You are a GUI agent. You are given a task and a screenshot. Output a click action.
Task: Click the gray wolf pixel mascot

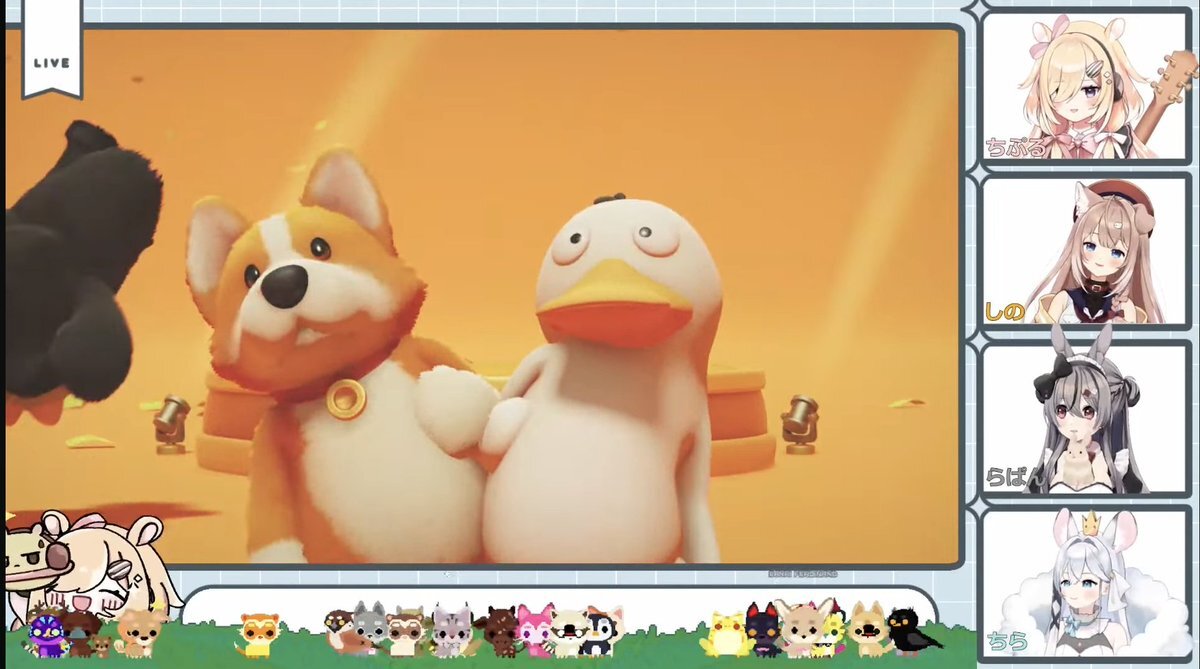[368, 630]
